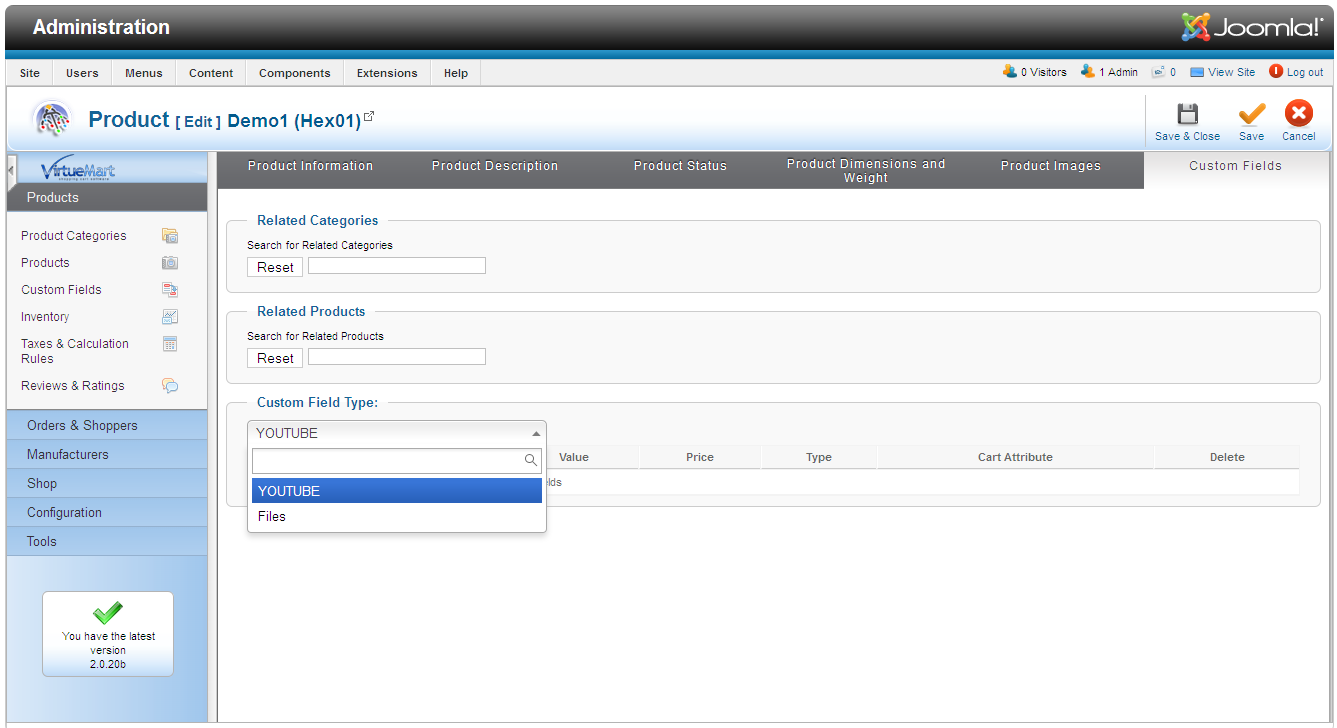Image resolution: width=1337 pixels, height=728 pixels.
Task: Click the red Cancel icon
Action: [1298, 114]
